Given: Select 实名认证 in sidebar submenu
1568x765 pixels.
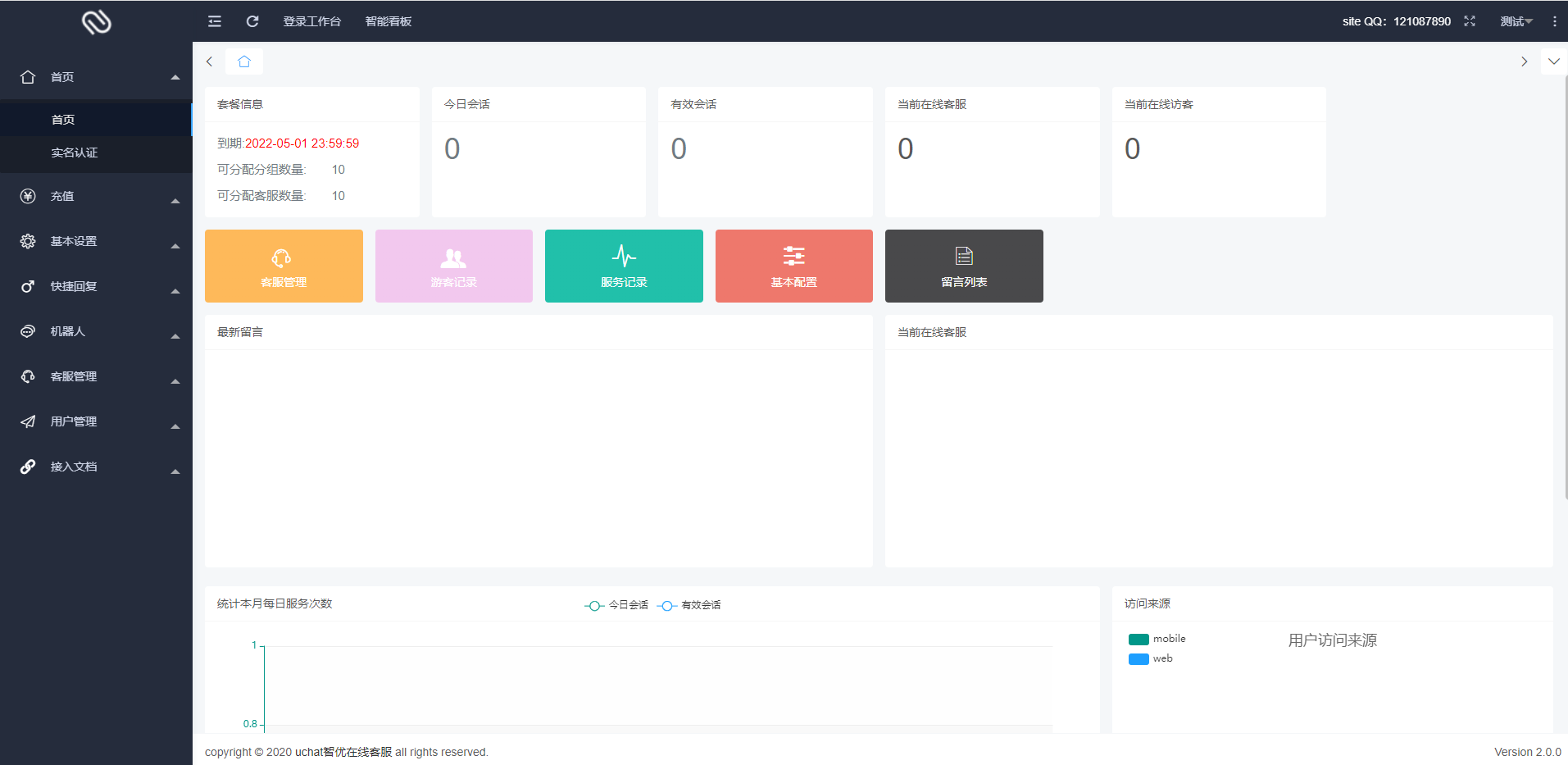Looking at the screenshot, I should 75,153.
